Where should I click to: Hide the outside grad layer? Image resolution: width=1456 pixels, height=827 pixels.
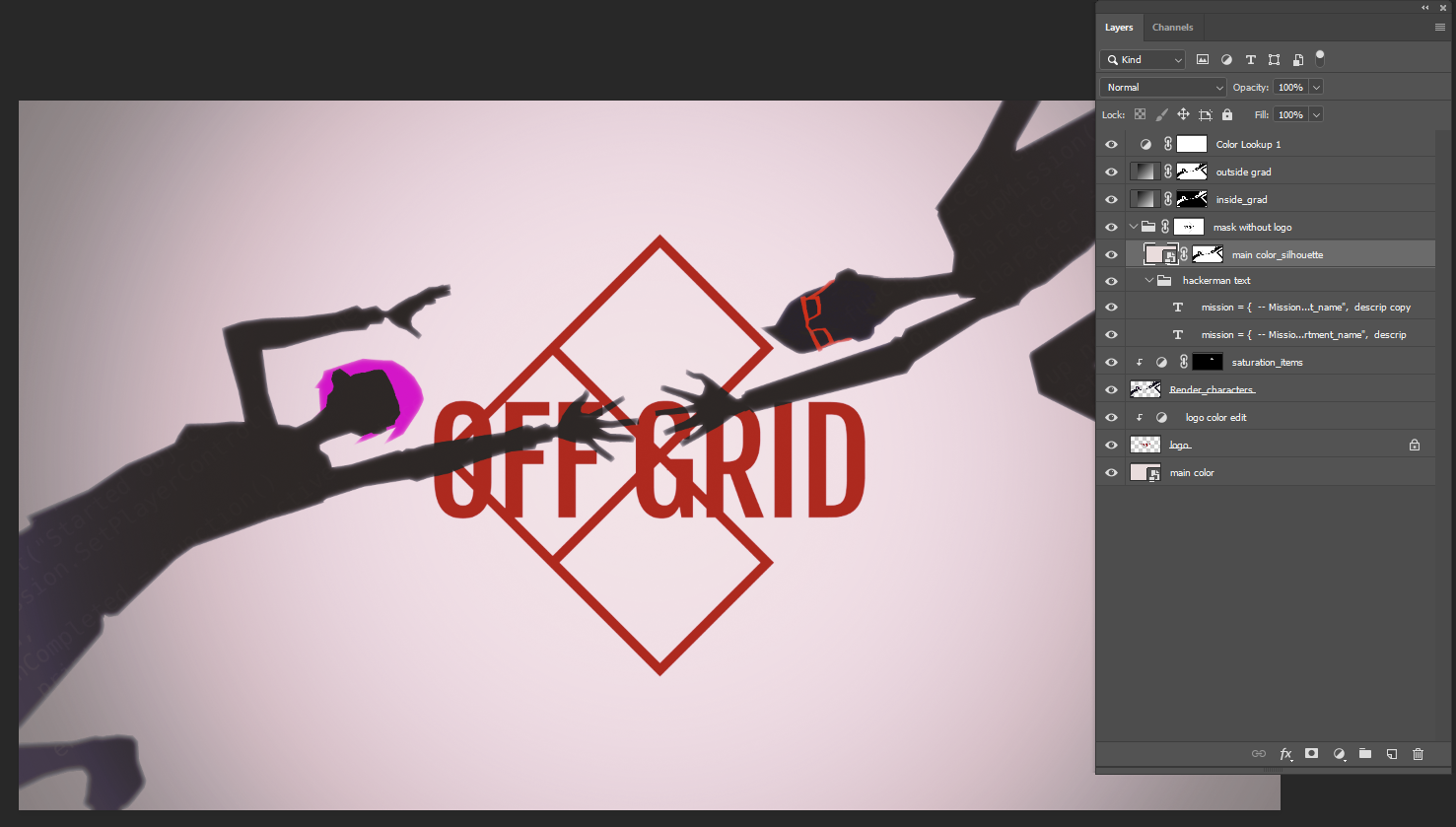1112,172
